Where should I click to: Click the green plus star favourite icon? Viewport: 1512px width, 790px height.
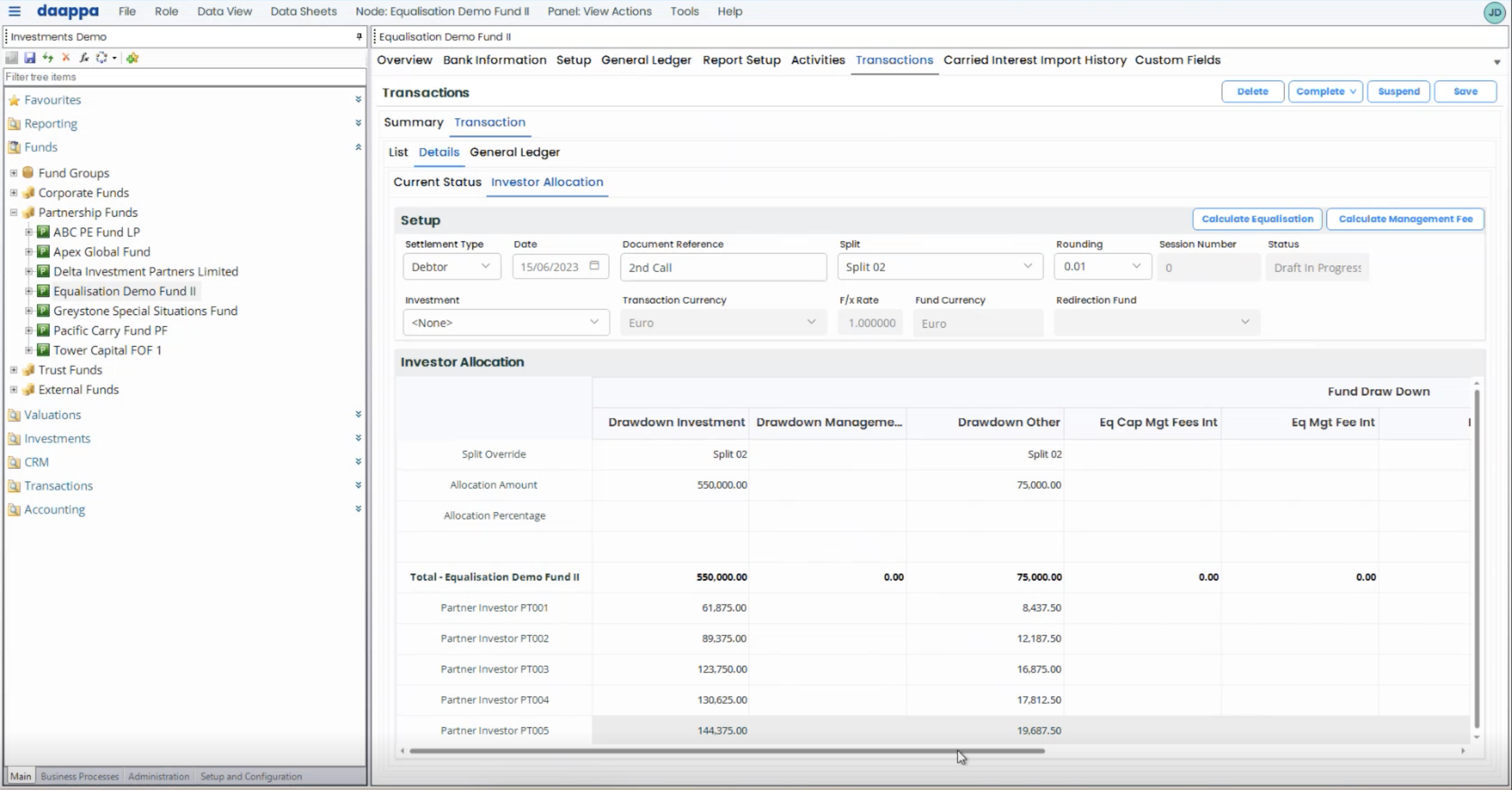click(132, 58)
